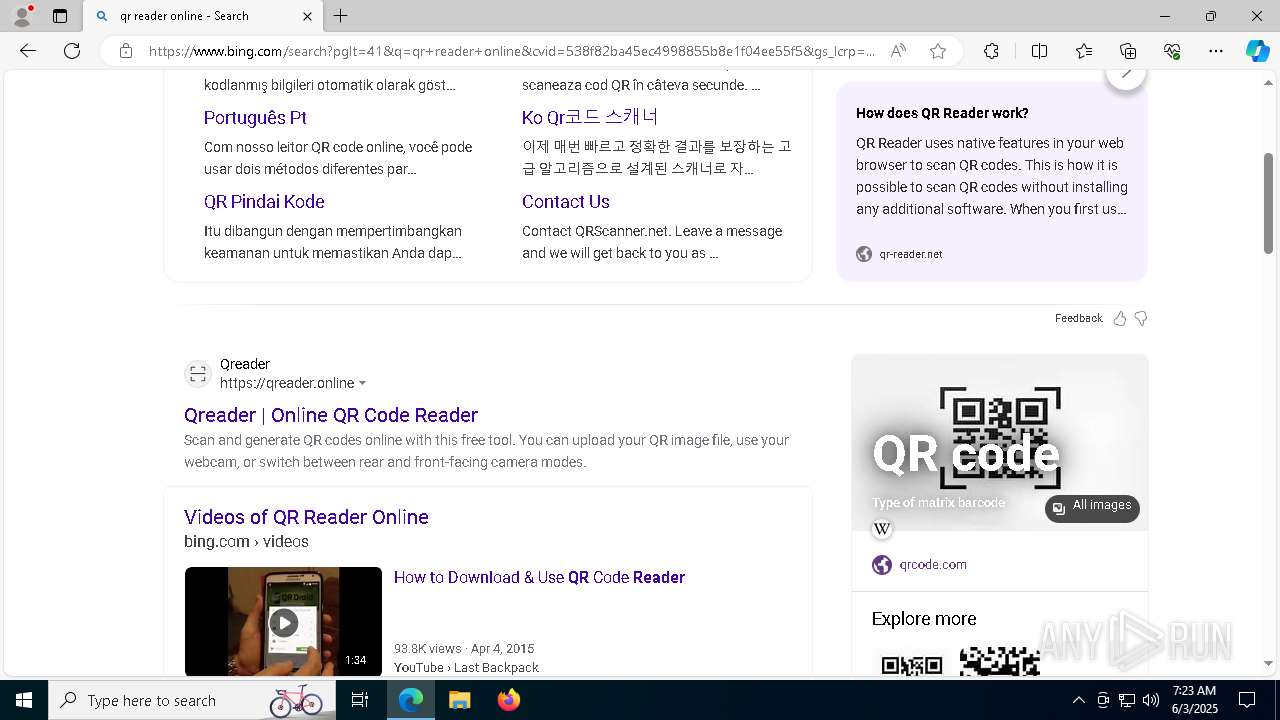View site information lock icon
Viewport: 1280px width, 720px height.
(125, 51)
